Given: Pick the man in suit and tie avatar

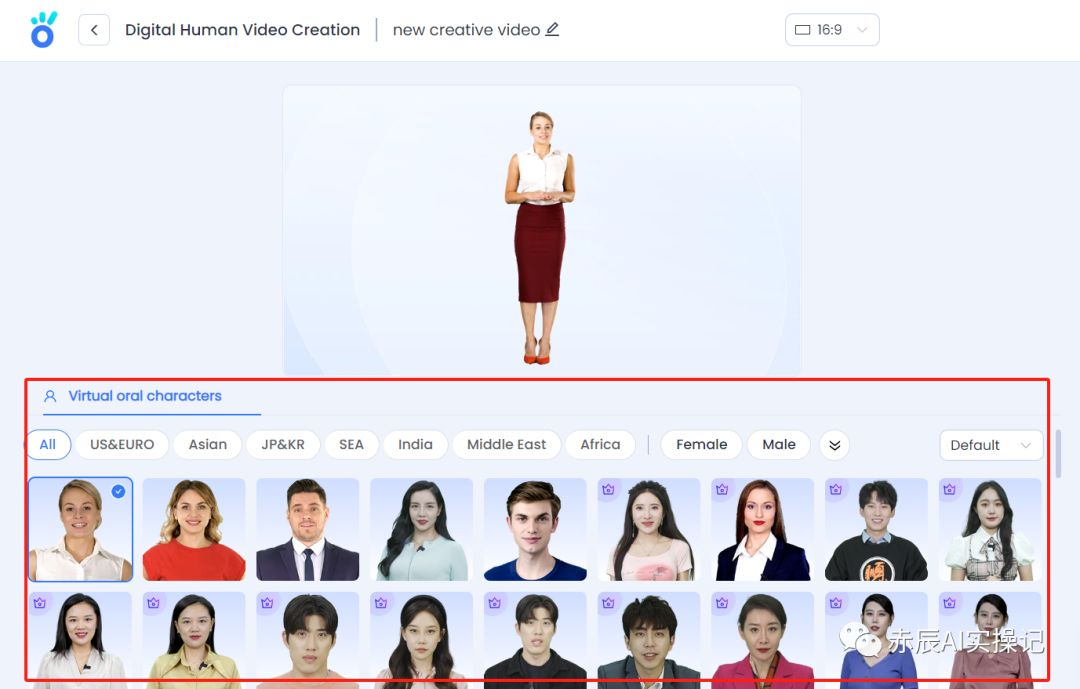Looking at the screenshot, I should click(308, 530).
